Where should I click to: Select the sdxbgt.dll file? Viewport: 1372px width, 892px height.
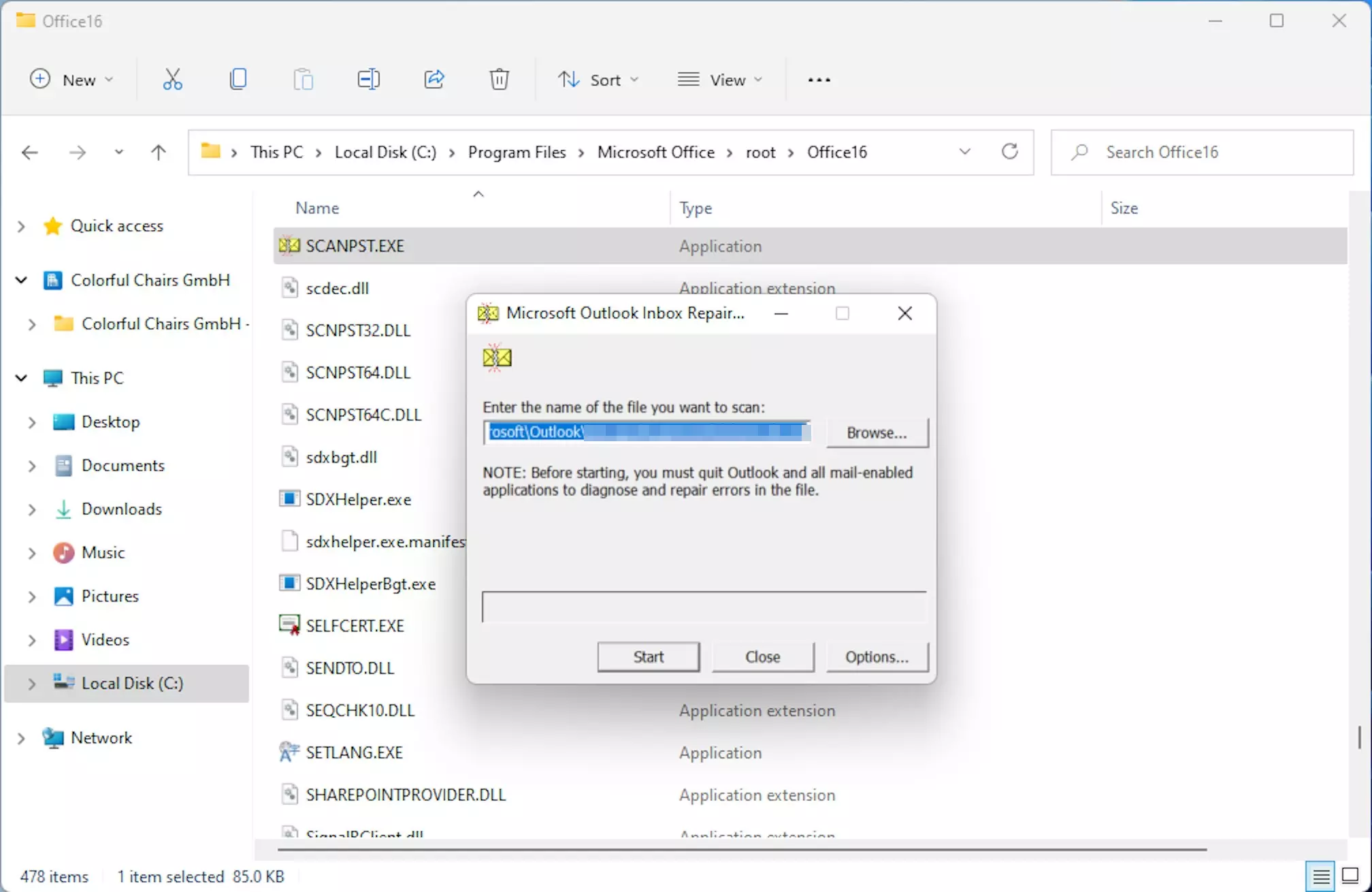(x=341, y=457)
